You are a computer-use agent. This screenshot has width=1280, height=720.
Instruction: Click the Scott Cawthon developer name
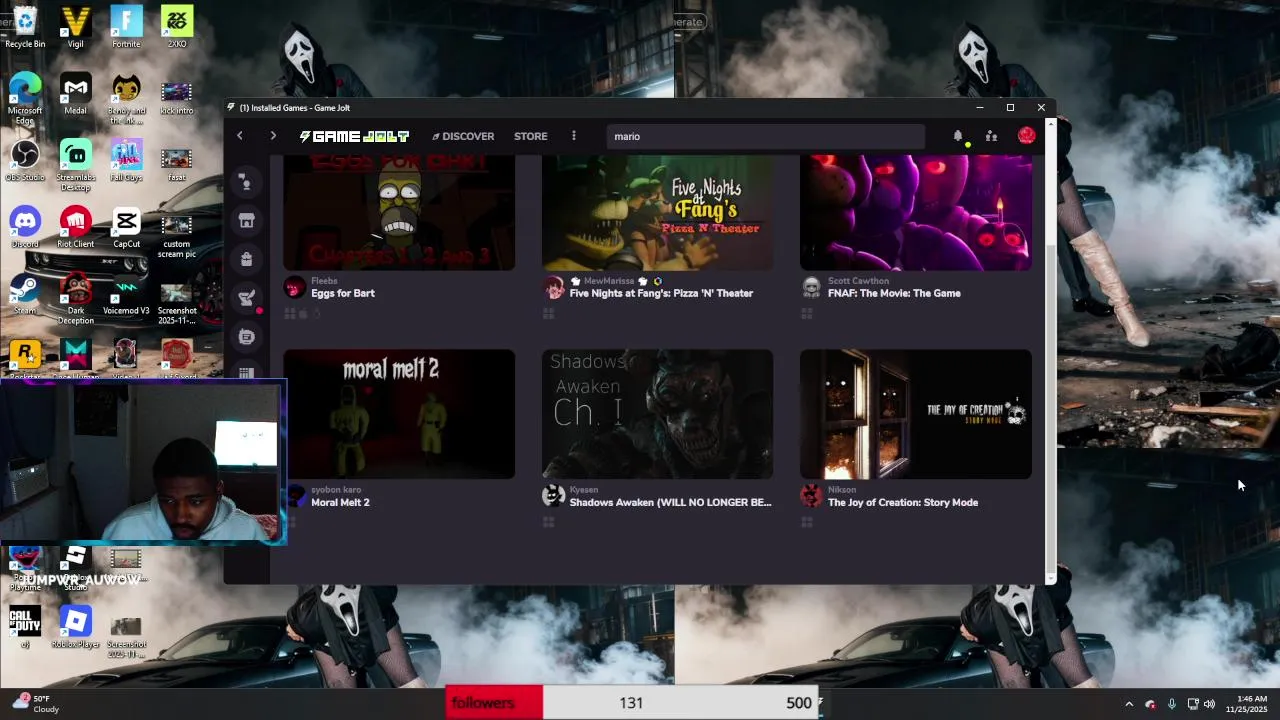[x=858, y=281]
